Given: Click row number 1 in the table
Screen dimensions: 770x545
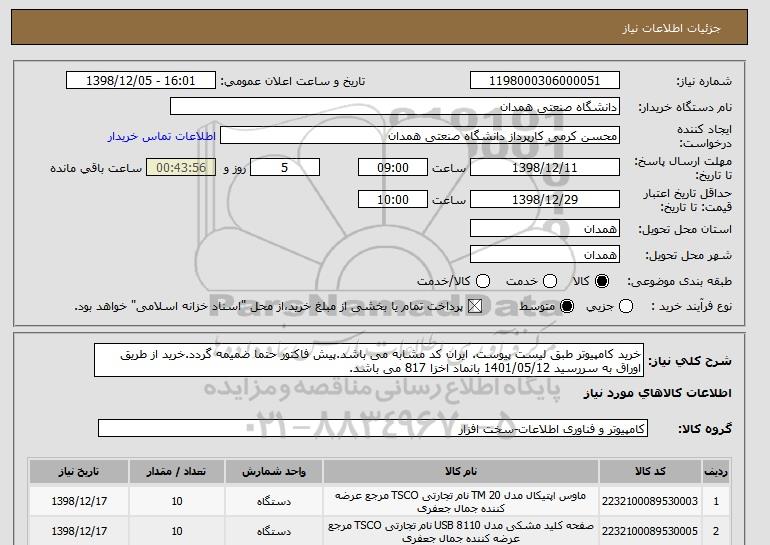Looking at the screenshot, I should pos(716,501).
